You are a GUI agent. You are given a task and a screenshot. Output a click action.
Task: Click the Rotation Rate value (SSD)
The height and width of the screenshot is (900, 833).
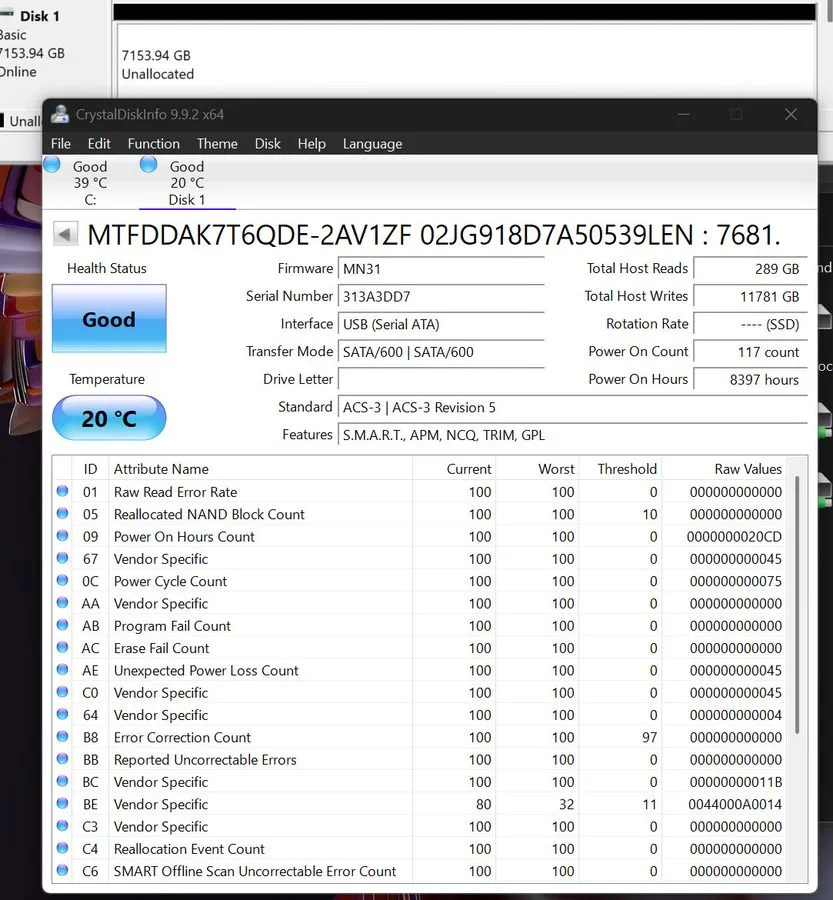(x=750, y=324)
